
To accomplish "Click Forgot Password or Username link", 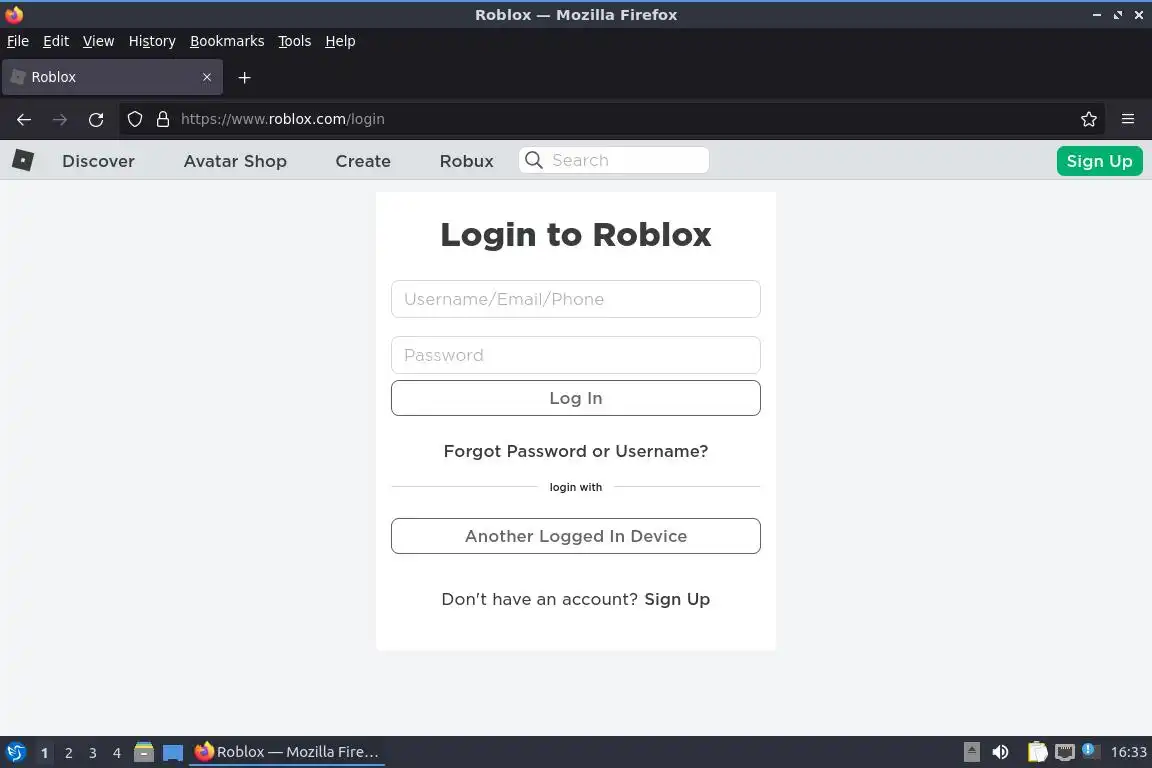I will (x=576, y=451).
